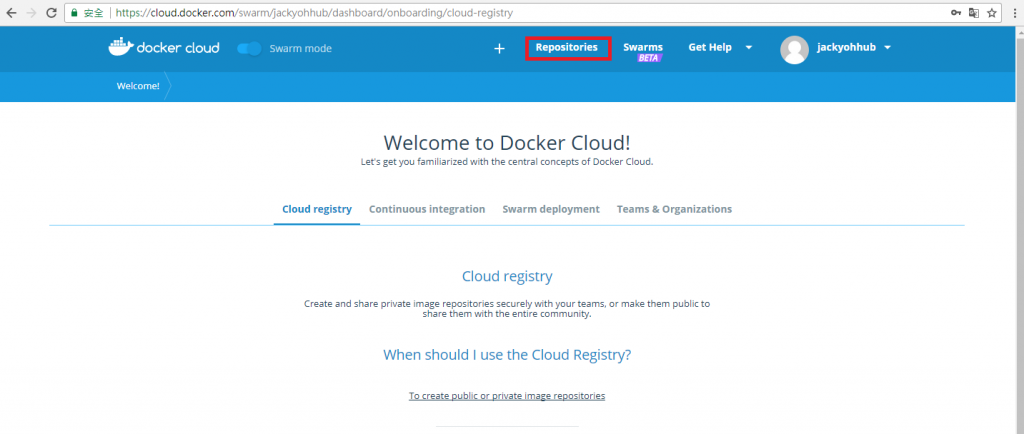Screen dimensions: 1024x434
Task: Click the Cloud registry section heading
Action: click(507, 276)
